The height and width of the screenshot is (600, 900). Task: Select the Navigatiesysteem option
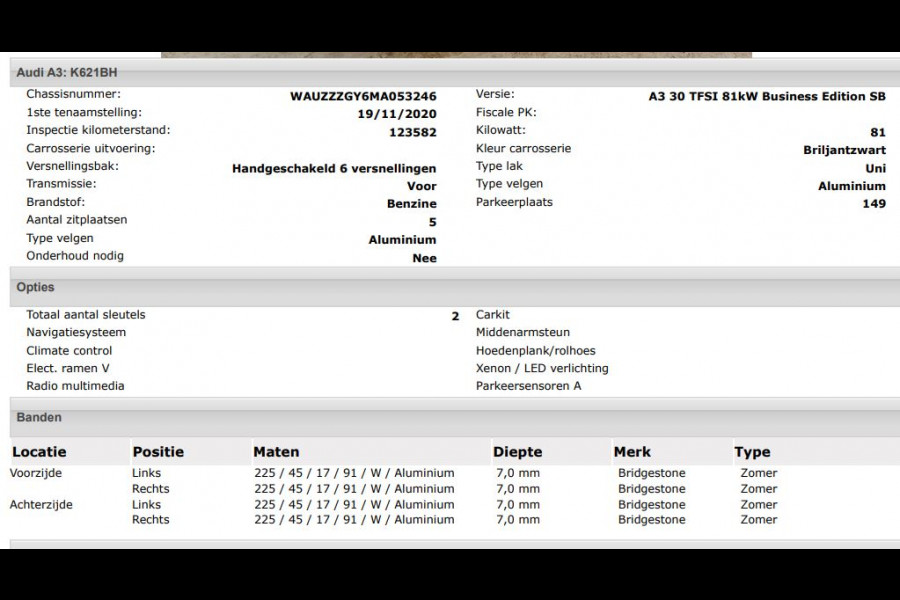pos(79,332)
